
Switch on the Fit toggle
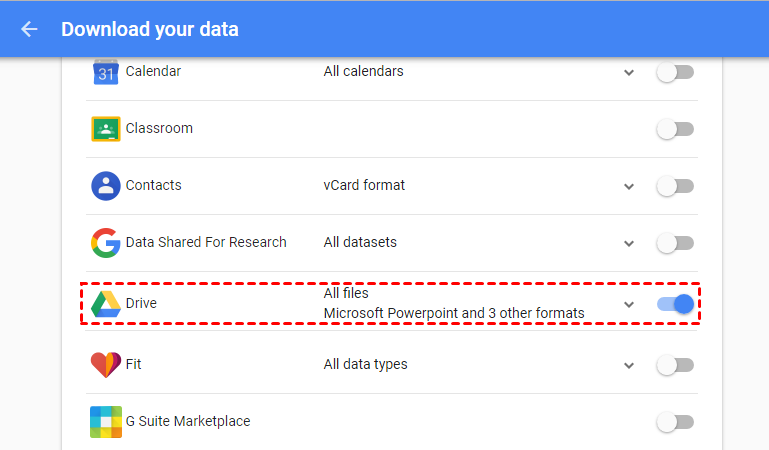point(675,365)
